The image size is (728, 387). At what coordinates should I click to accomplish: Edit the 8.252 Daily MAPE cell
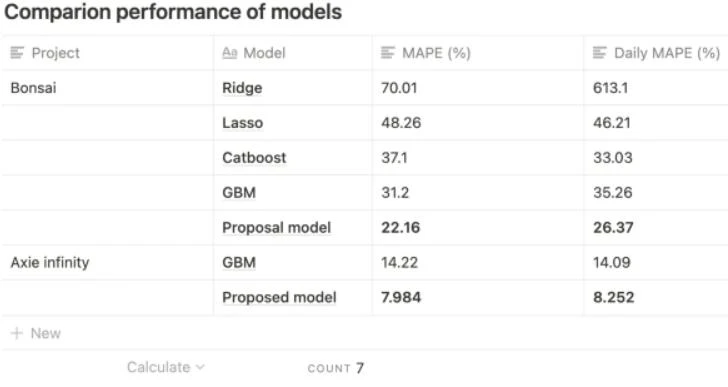tap(656, 297)
